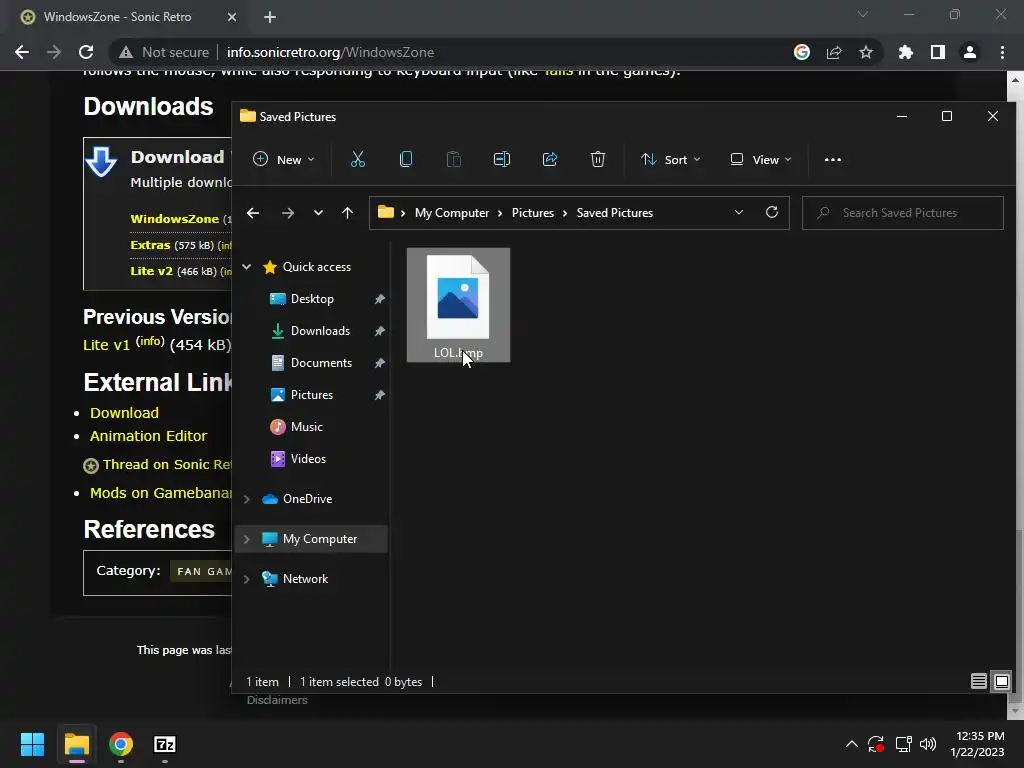Viewport: 1024px width, 768px height.
Task: Select the LOL.bmp file thumbnail
Action: [x=458, y=305]
